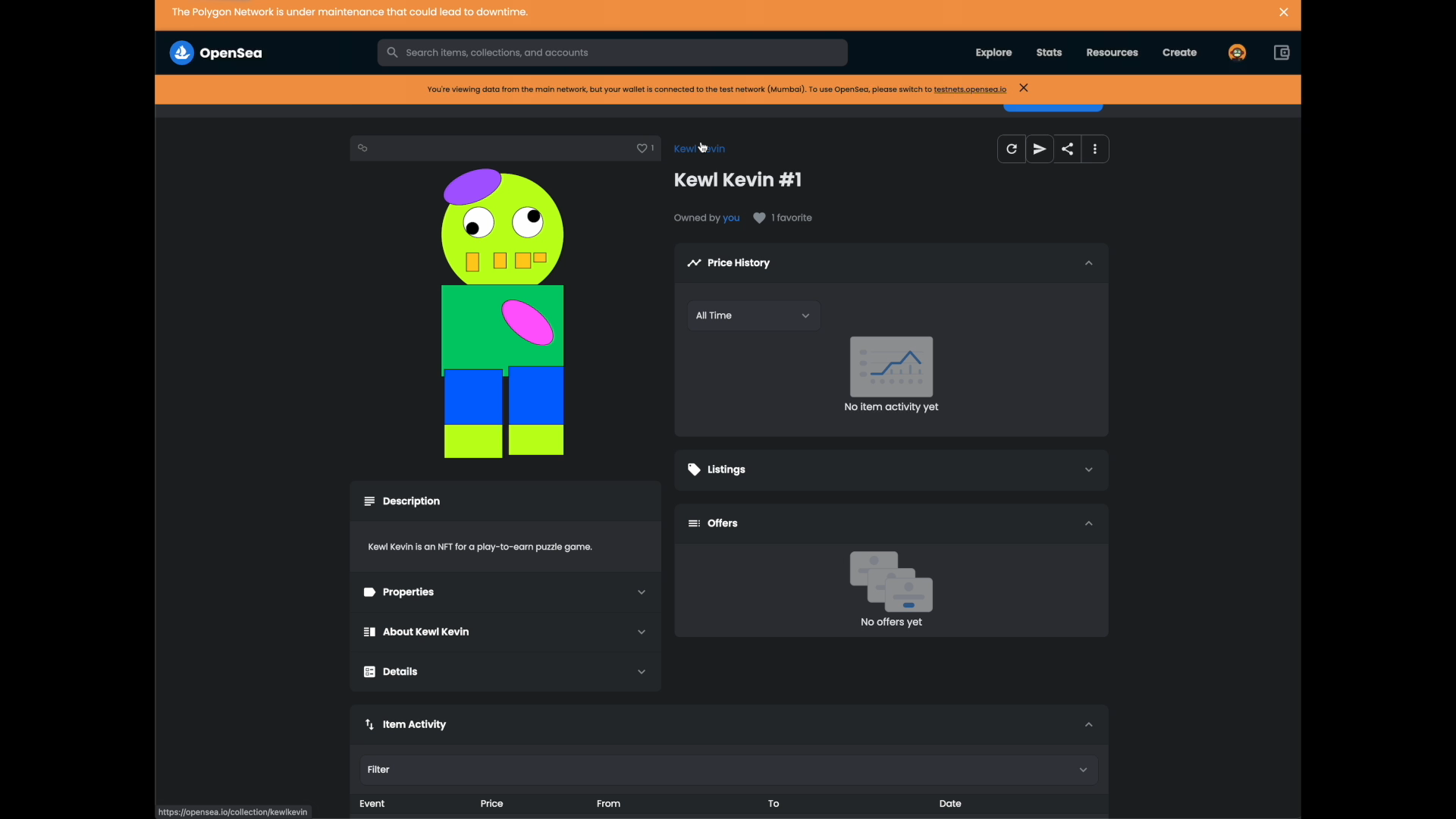
Task: Click the Description section header
Action: tap(505, 501)
